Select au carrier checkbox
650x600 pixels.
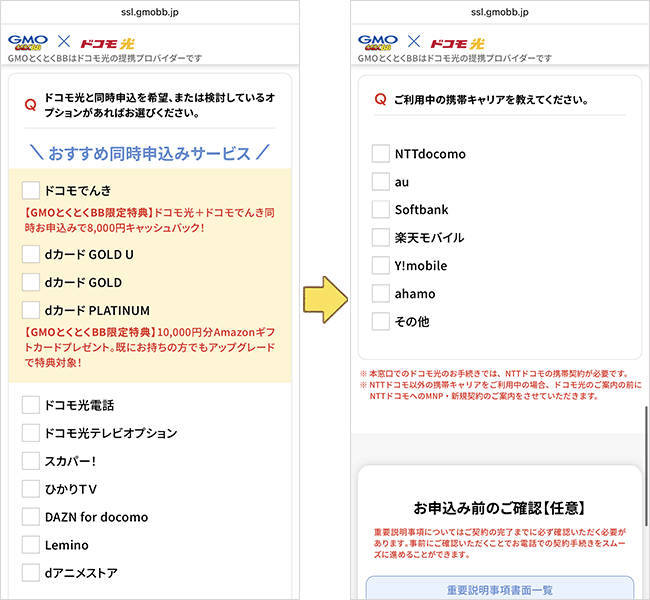click(x=381, y=182)
